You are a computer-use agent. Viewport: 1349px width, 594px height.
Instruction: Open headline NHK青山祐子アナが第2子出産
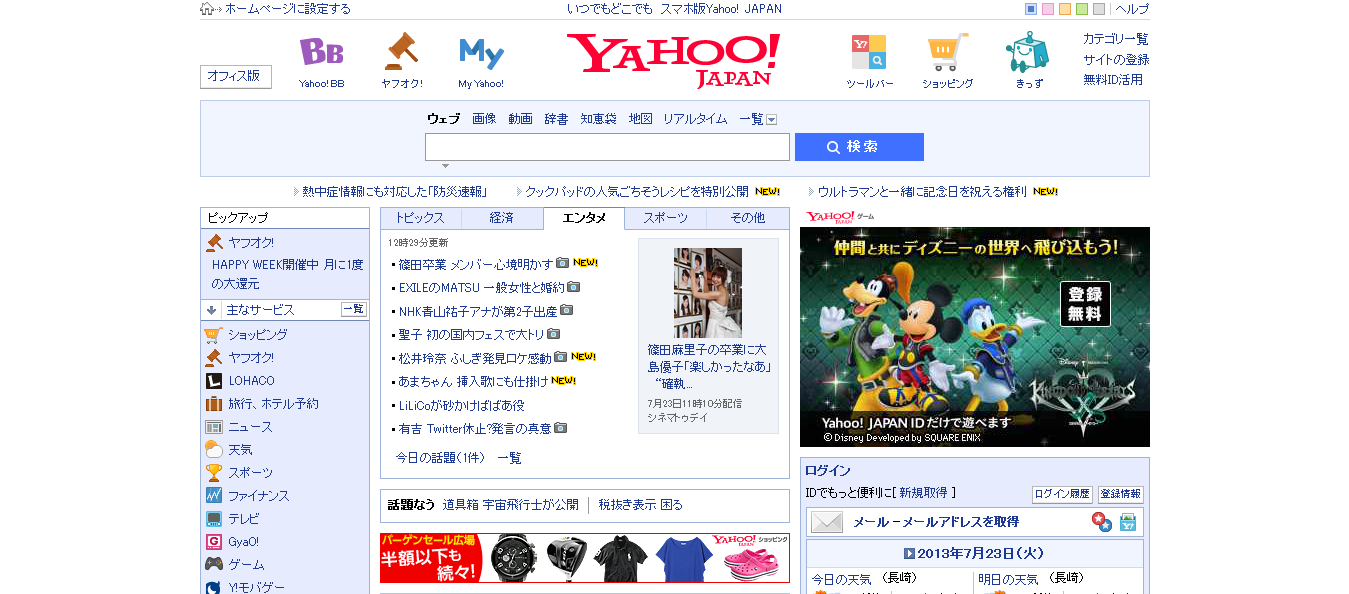click(478, 311)
